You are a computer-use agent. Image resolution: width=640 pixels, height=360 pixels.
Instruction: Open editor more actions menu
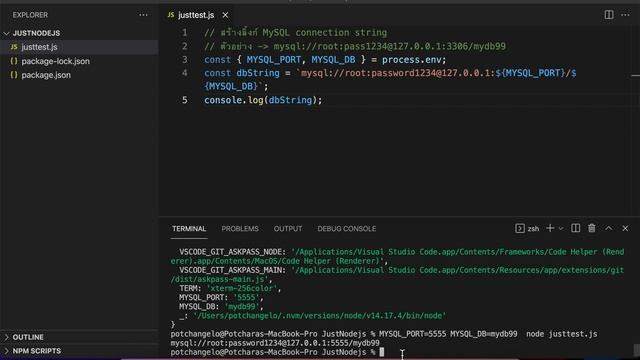click(x=625, y=15)
